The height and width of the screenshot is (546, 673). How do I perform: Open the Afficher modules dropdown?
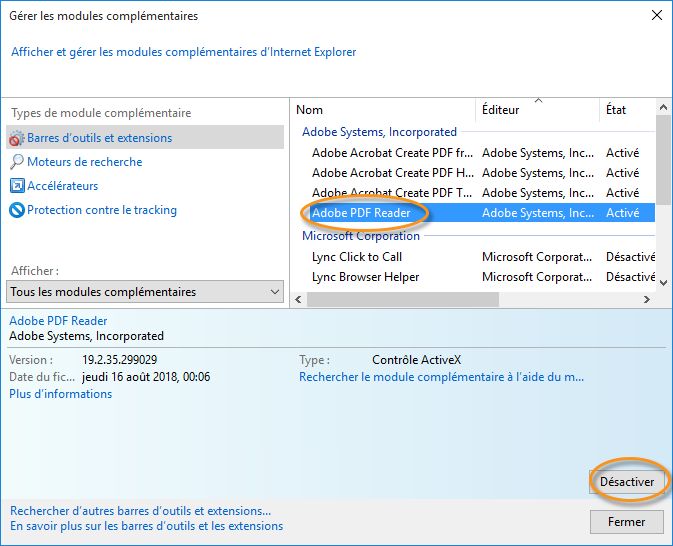(x=146, y=292)
